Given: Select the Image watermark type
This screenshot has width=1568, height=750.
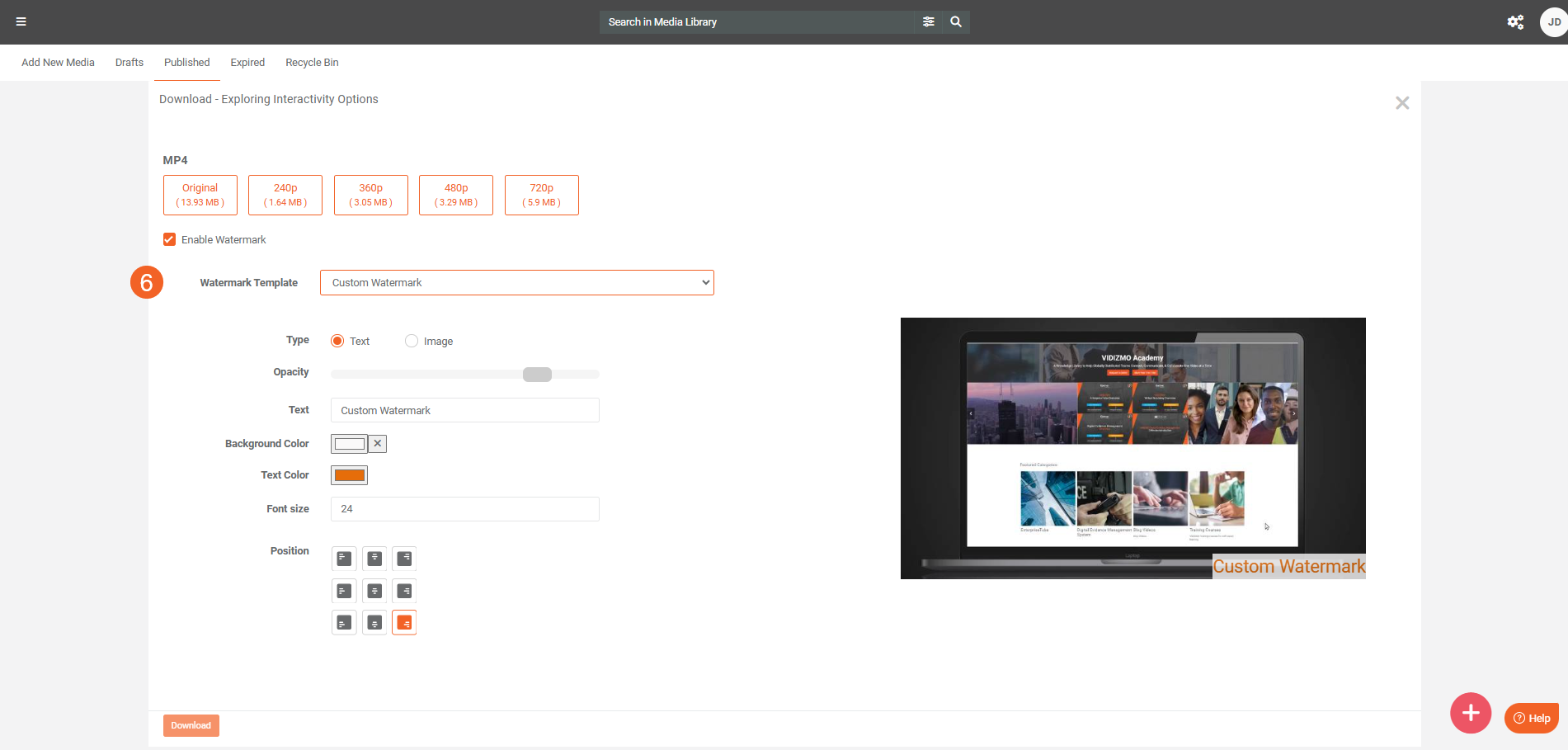Looking at the screenshot, I should [x=412, y=341].
